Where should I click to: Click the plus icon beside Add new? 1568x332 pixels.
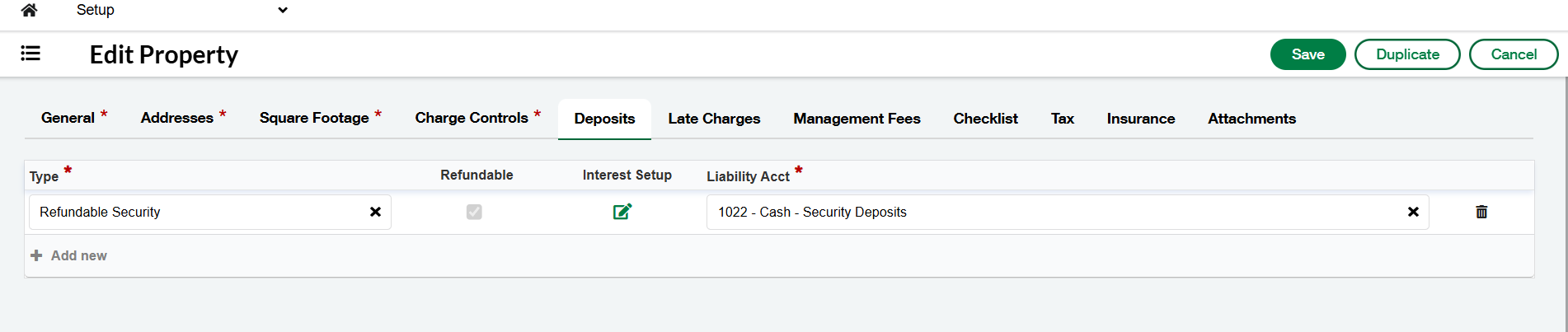click(x=36, y=255)
